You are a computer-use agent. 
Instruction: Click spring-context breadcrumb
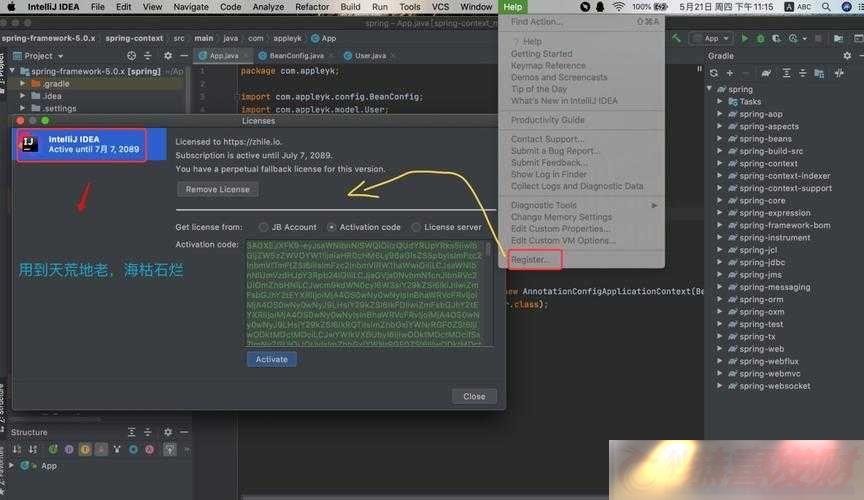tap(134, 39)
